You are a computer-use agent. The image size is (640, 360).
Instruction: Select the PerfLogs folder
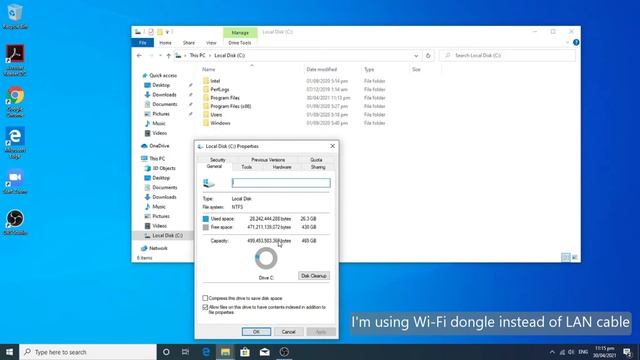[220, 89]
